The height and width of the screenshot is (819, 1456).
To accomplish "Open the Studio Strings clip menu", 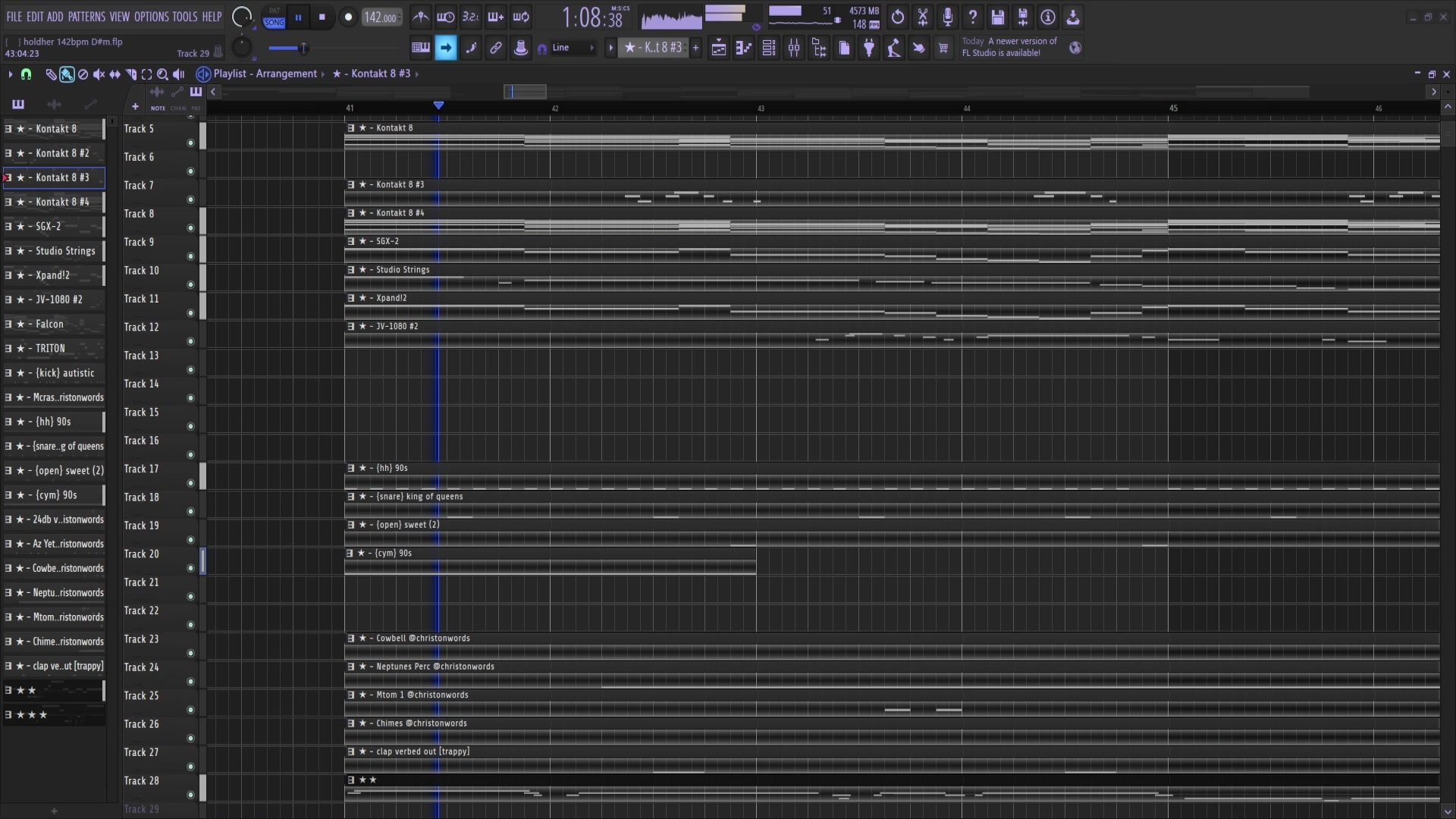I will [351, 270].
